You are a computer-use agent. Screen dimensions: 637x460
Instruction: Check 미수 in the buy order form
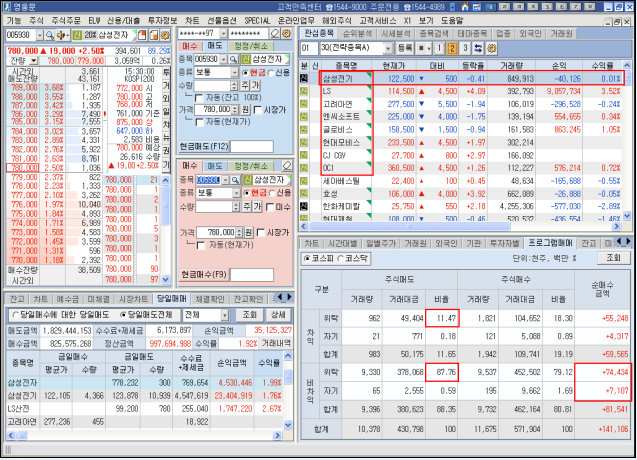click(x=270, y=207)
